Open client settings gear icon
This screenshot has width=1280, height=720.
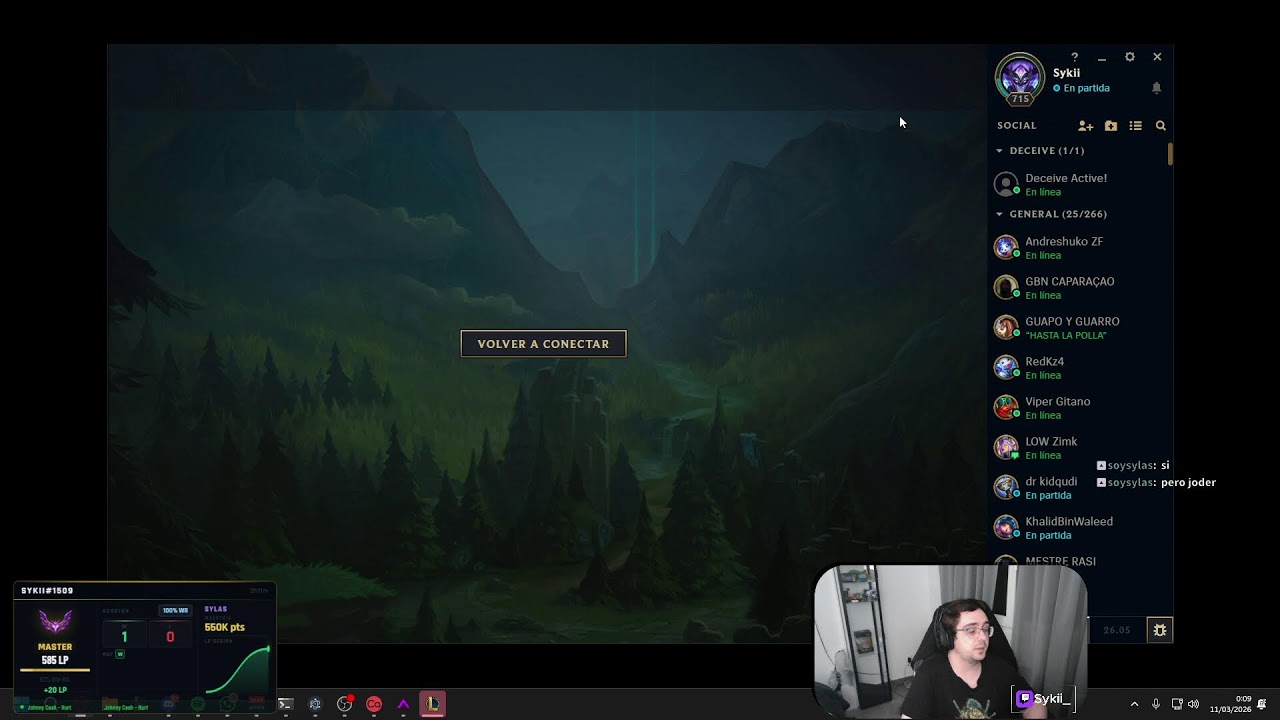1130,57
